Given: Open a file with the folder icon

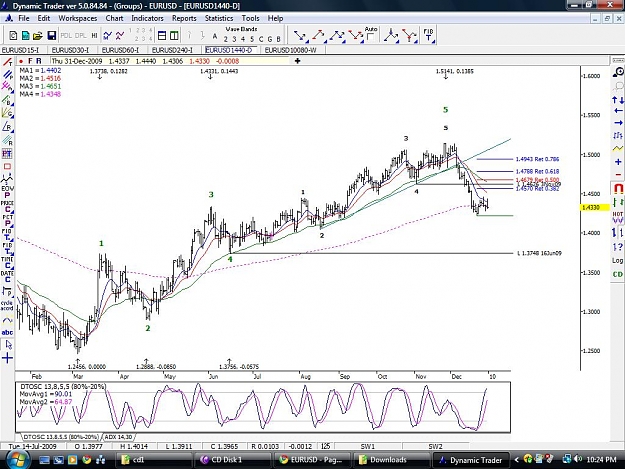Looking at the screenshot, I should [37, 36].
